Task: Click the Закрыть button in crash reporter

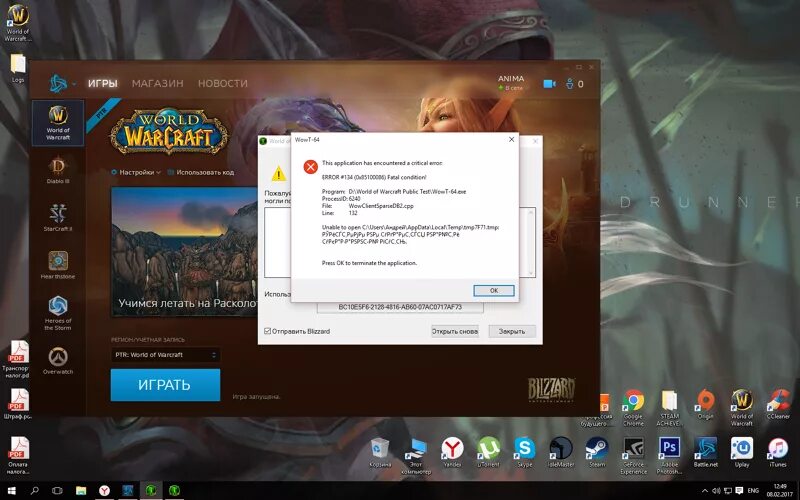Action: (x=512, y=331)
